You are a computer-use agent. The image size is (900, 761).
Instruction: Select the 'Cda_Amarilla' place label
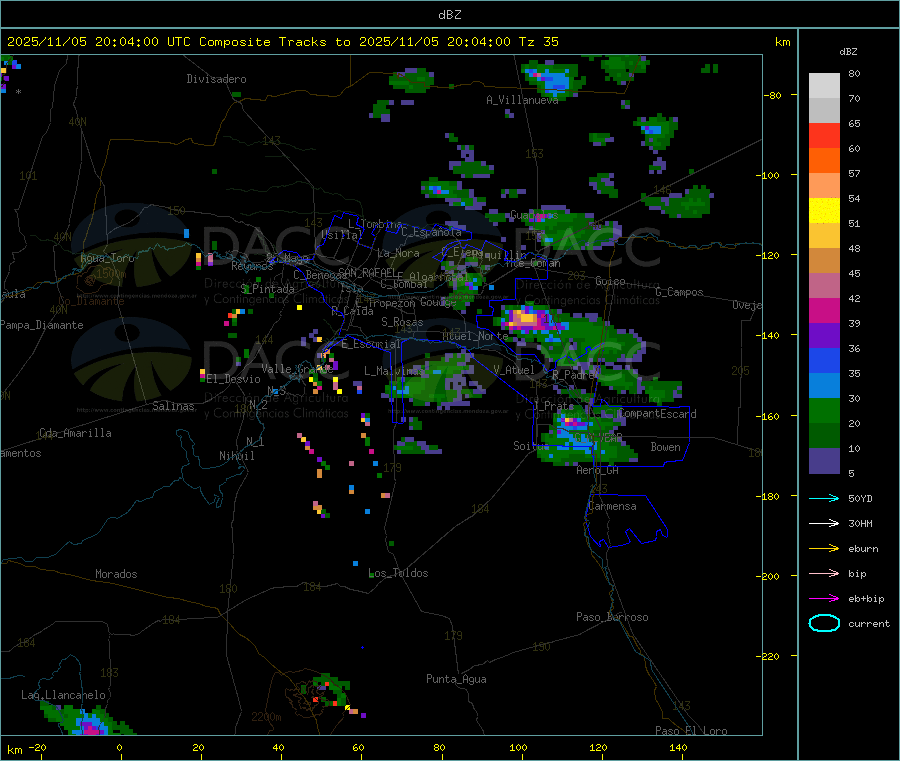pyautogui.click(x=75, y=433)
